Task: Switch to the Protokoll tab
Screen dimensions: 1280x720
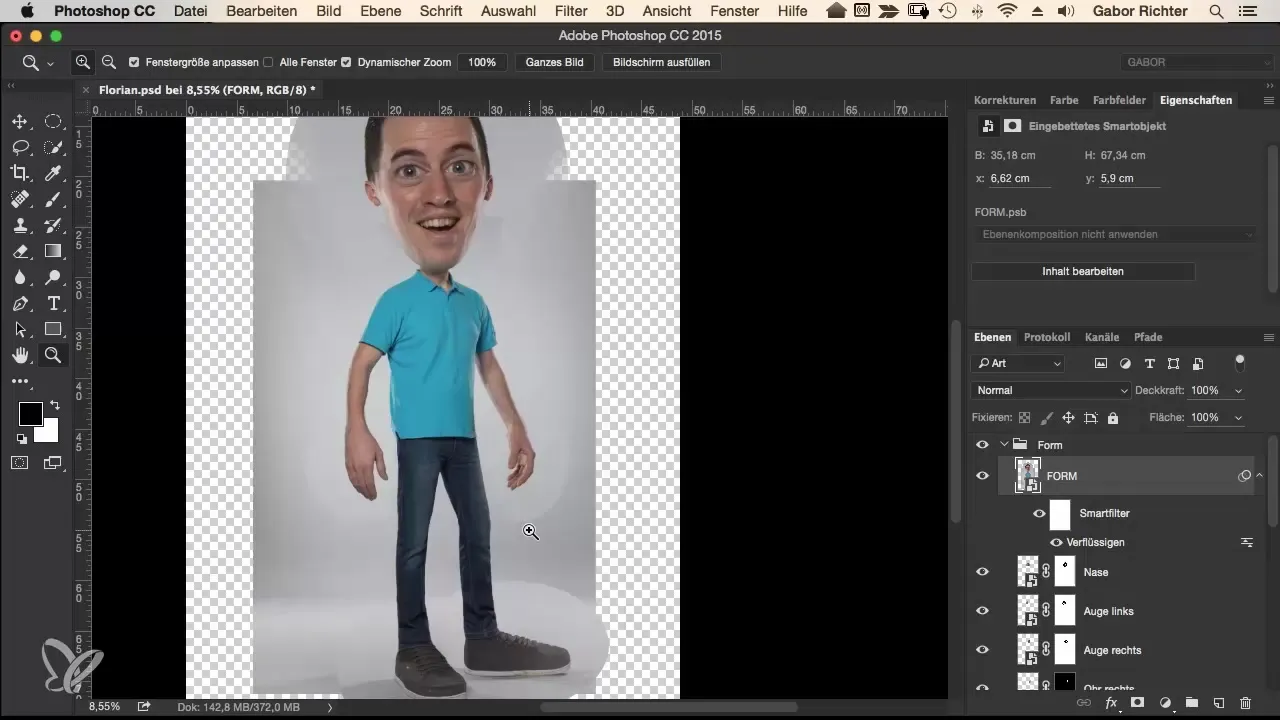Action: coord(1047,337)
